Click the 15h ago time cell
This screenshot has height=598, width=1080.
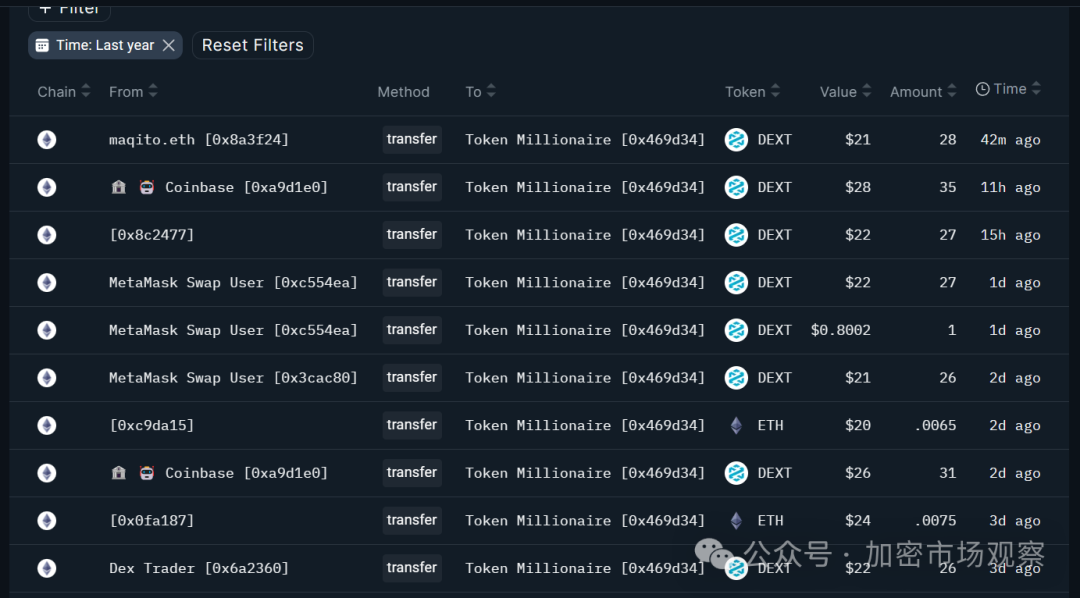click(1010, 235)
